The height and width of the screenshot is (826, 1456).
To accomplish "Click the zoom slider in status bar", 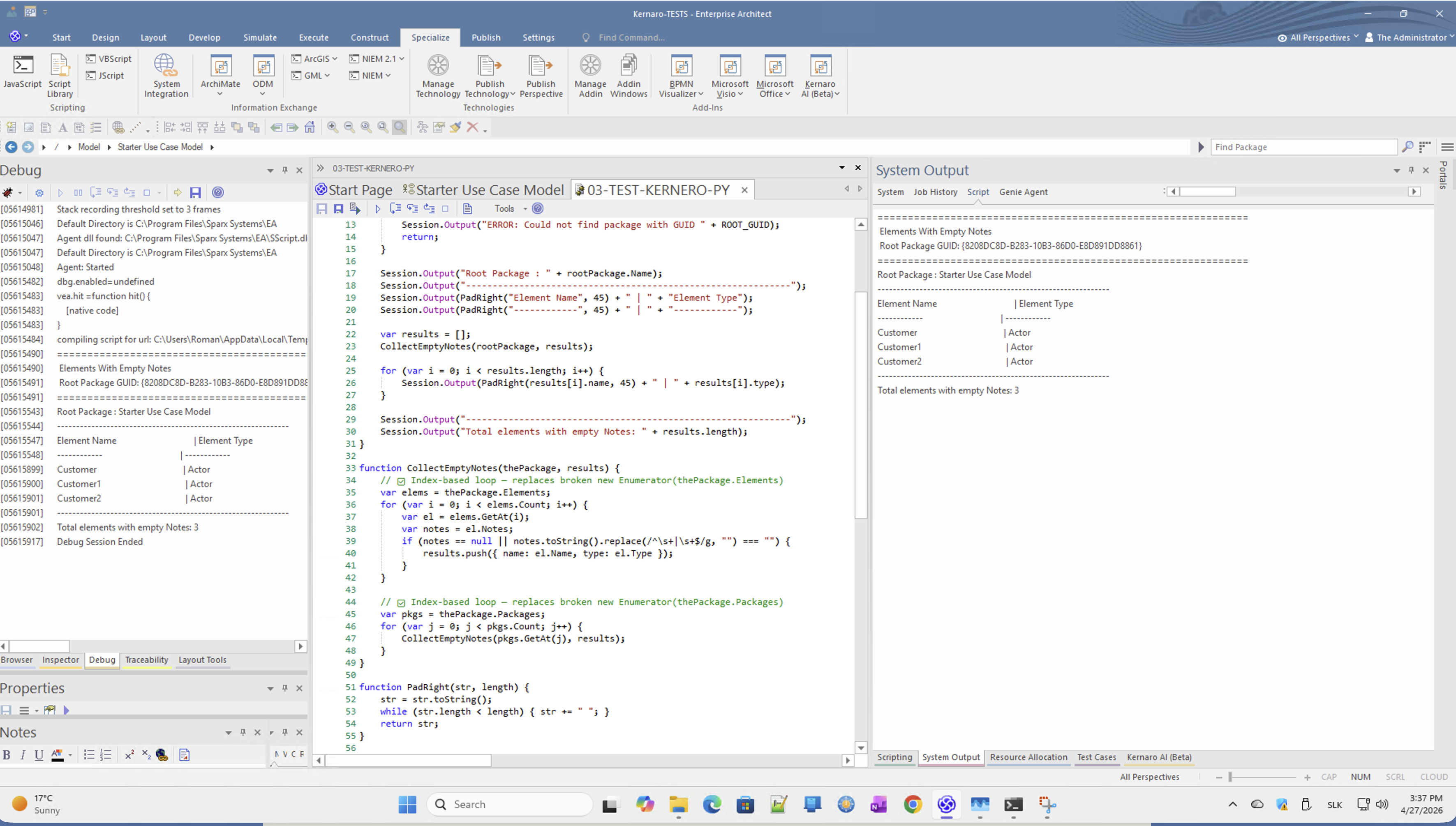I will point(1230,777).
